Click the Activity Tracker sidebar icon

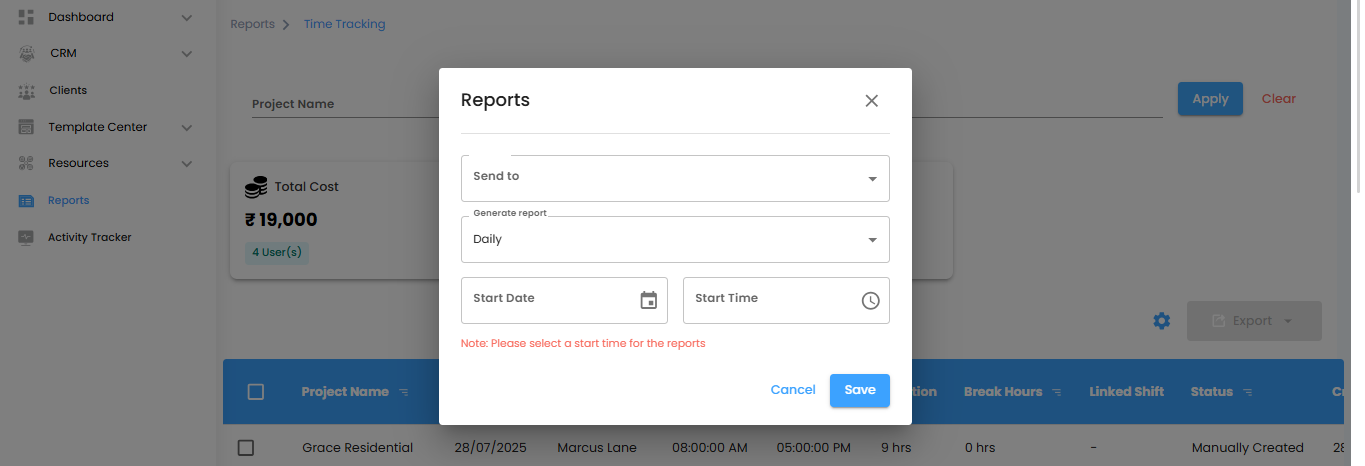27,237
